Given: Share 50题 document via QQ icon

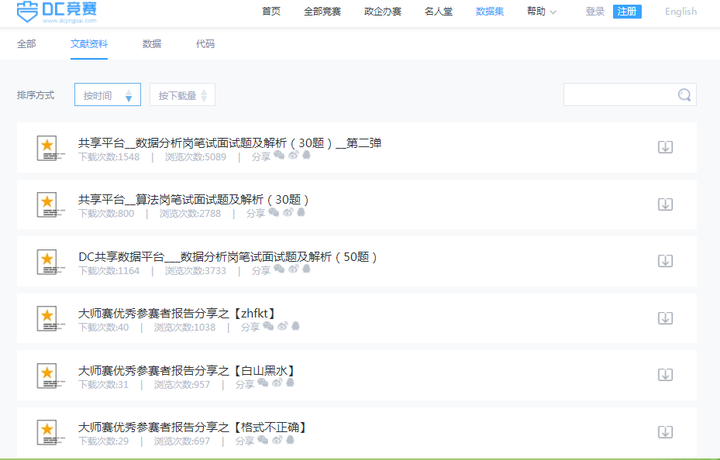Looking at the screenshot, I should (306, 269).
